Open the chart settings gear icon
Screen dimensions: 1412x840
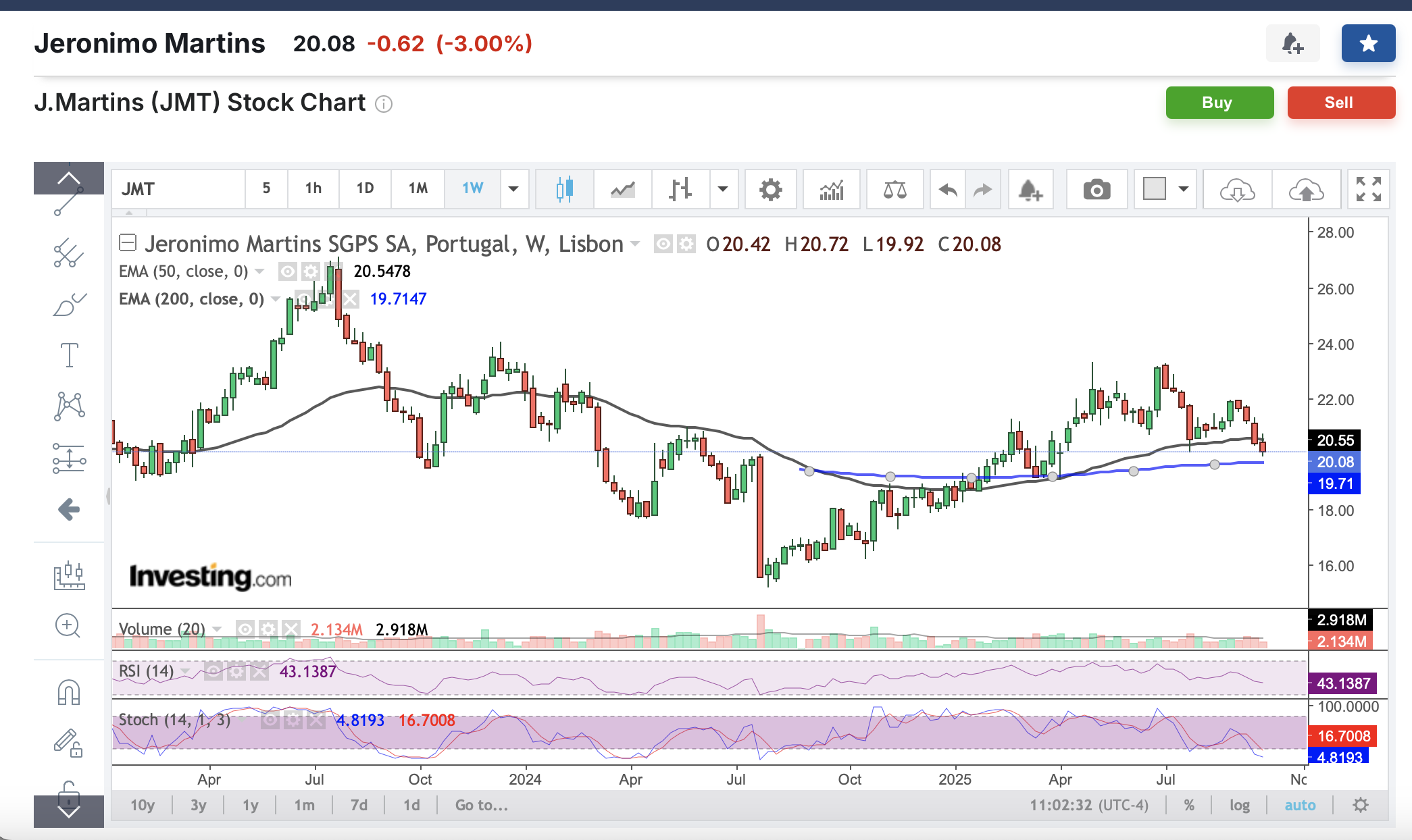770,190
